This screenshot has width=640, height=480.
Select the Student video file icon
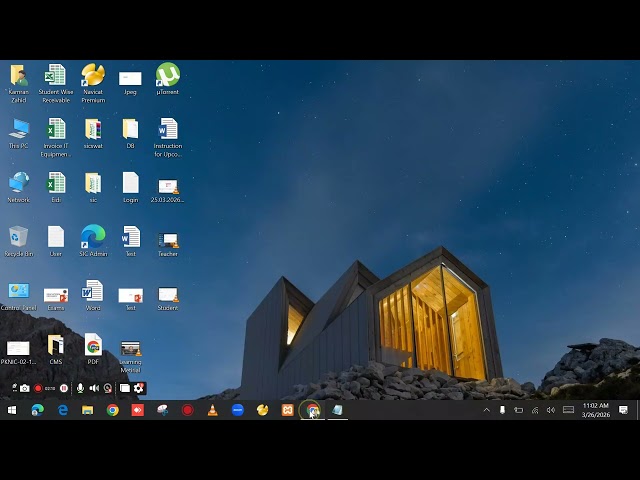[168, 299]
